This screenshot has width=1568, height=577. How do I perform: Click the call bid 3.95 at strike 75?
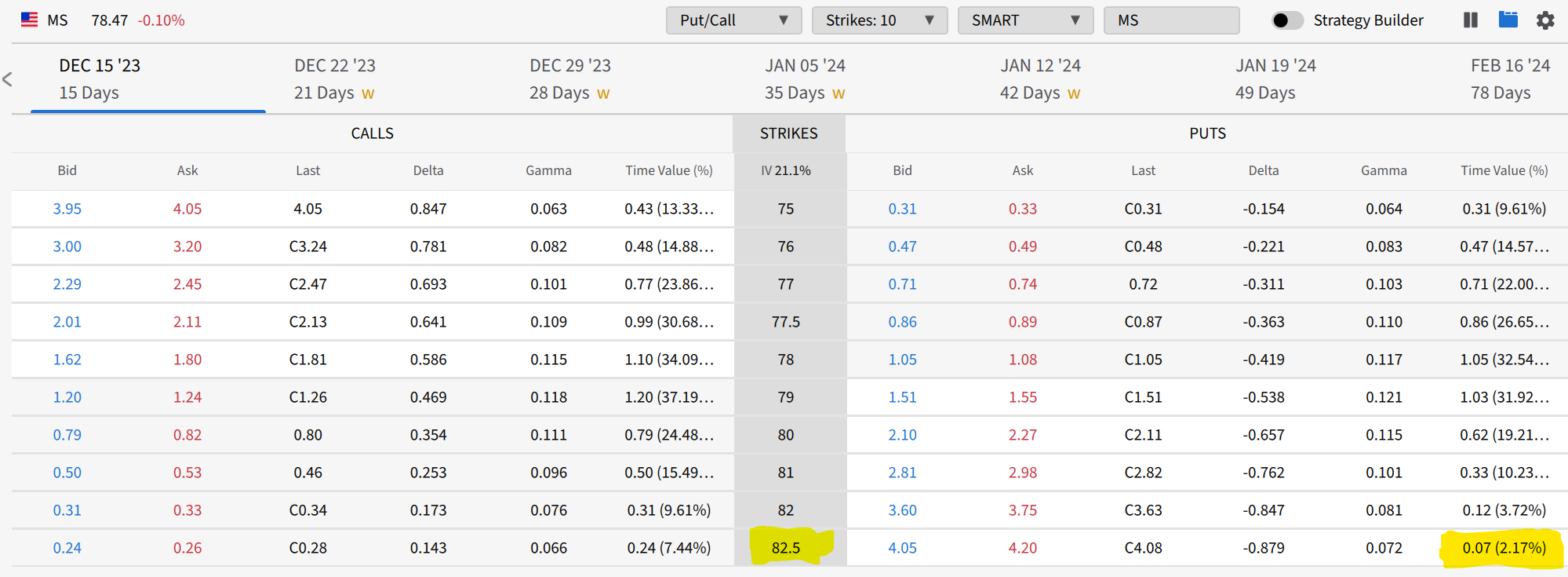point(67,209)
